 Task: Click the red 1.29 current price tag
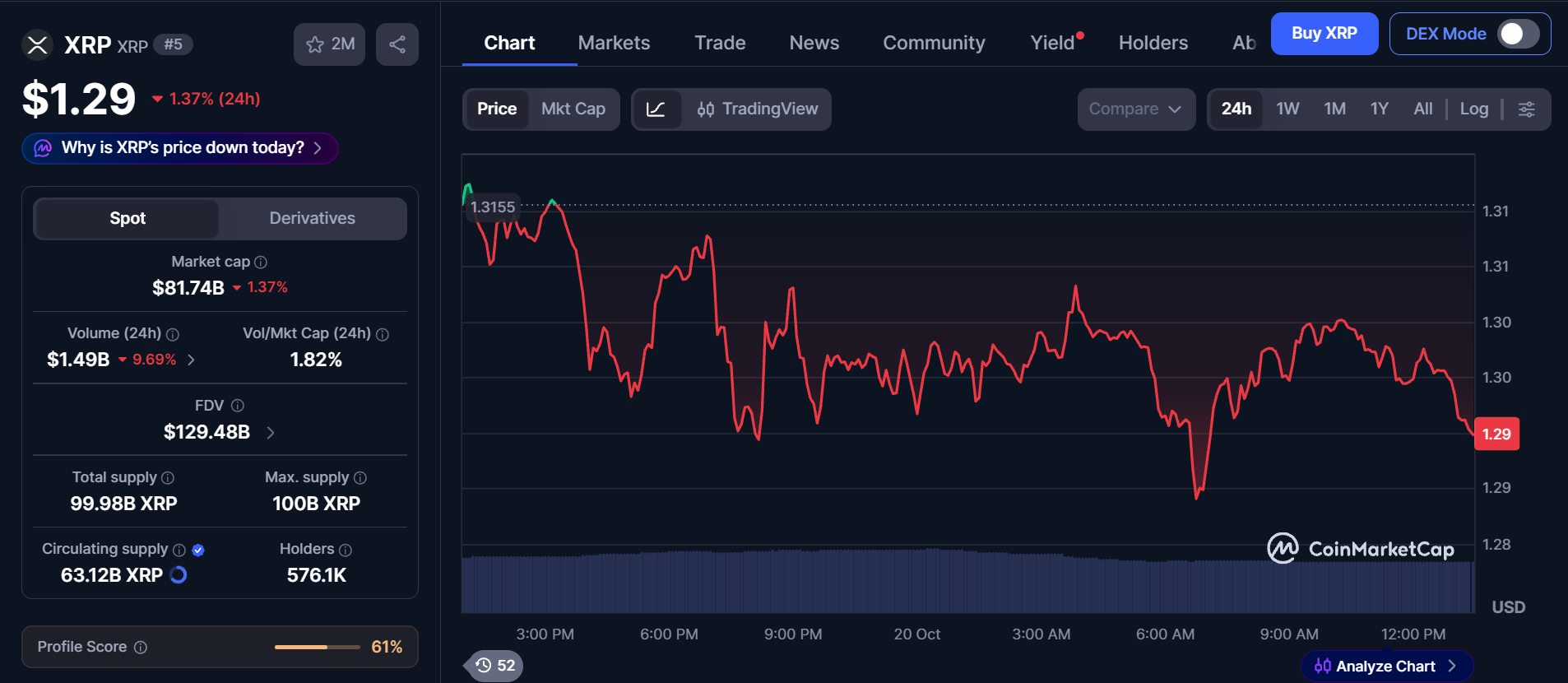[1496, 434]
